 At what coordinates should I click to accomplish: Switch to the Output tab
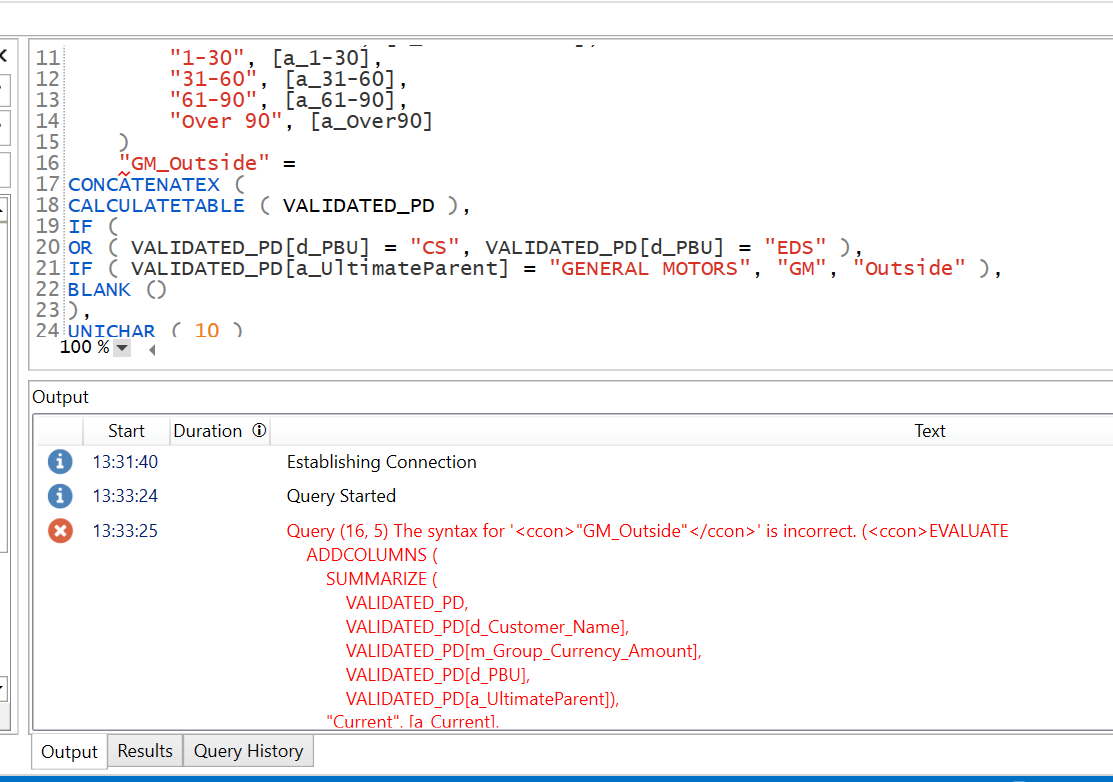coord(69,751)
